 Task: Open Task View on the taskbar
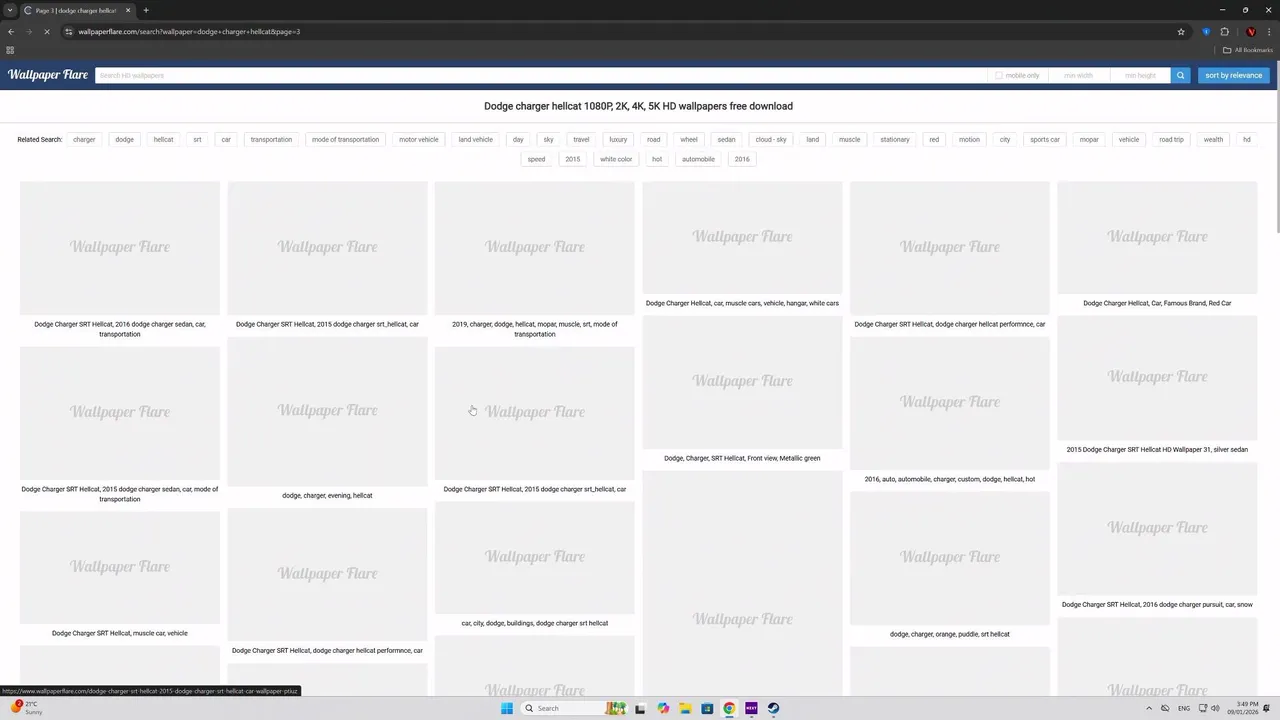coord(640,708)
